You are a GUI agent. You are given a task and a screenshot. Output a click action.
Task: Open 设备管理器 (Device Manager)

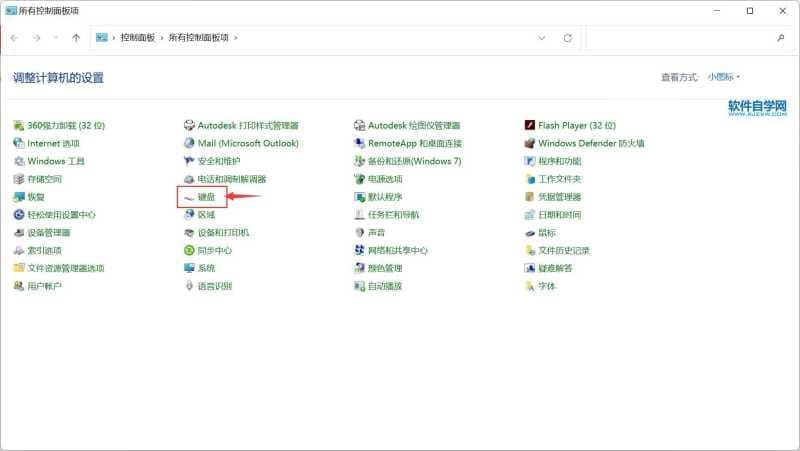tap(48, 233)
